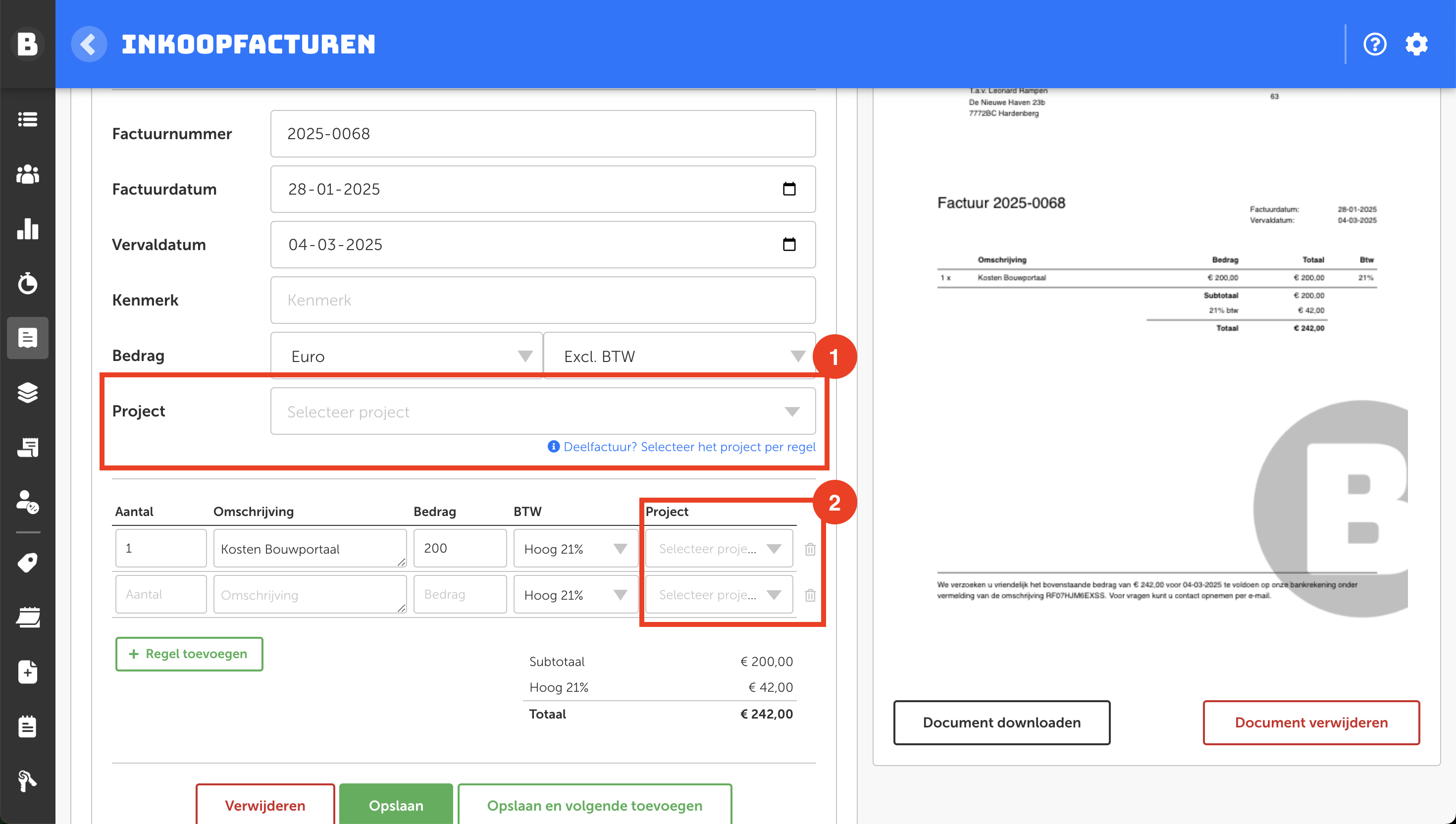Viewport: 1456px width, 824px height.
Task: Click the Regel toevoegen button
Action: (189, 654)
